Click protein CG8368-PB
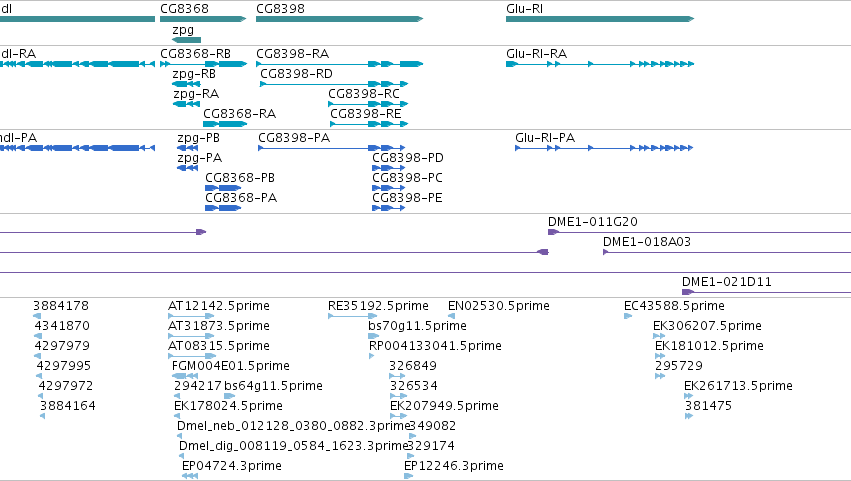 coord(240,178)
